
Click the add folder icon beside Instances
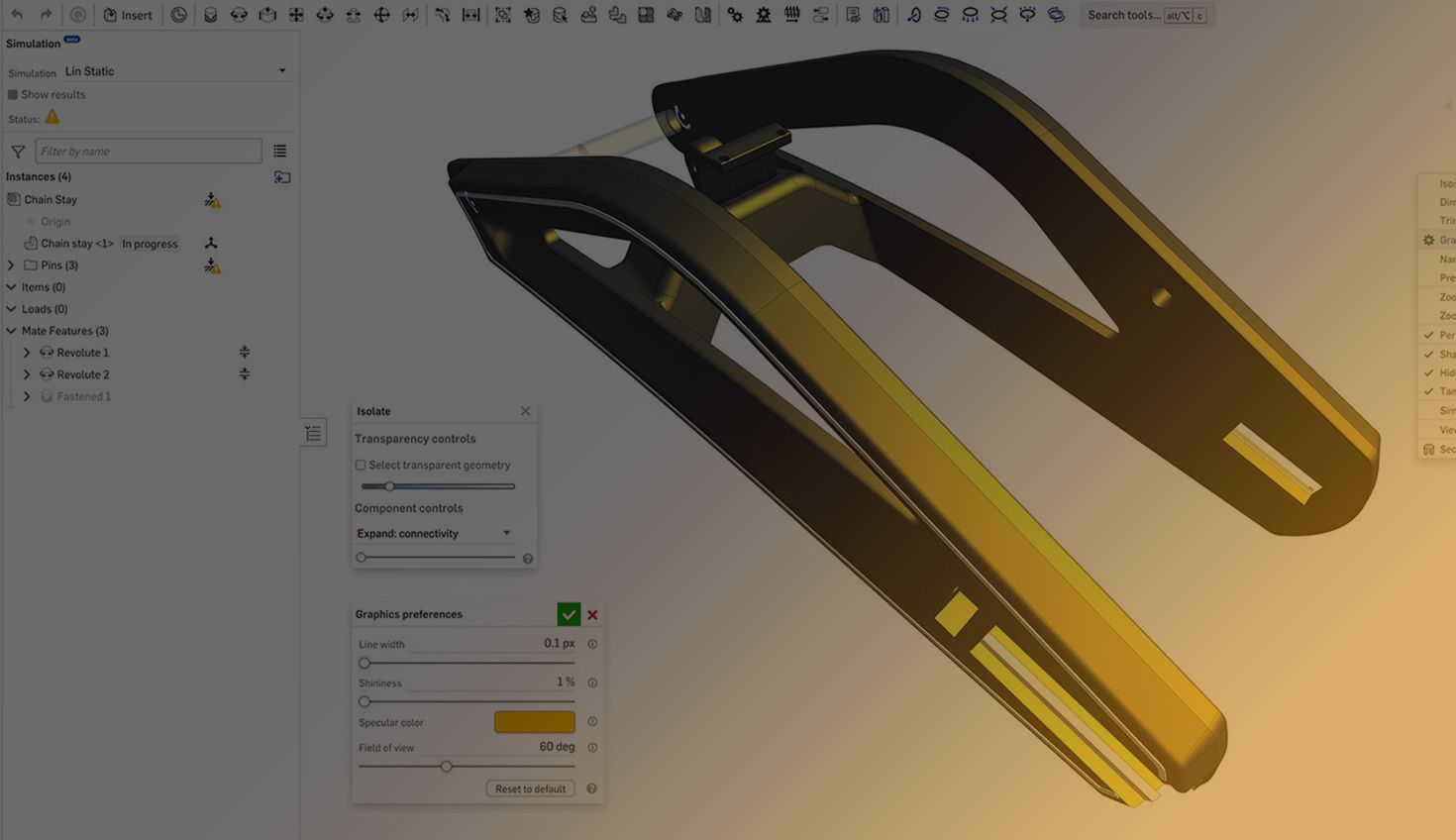click(282, 177)
